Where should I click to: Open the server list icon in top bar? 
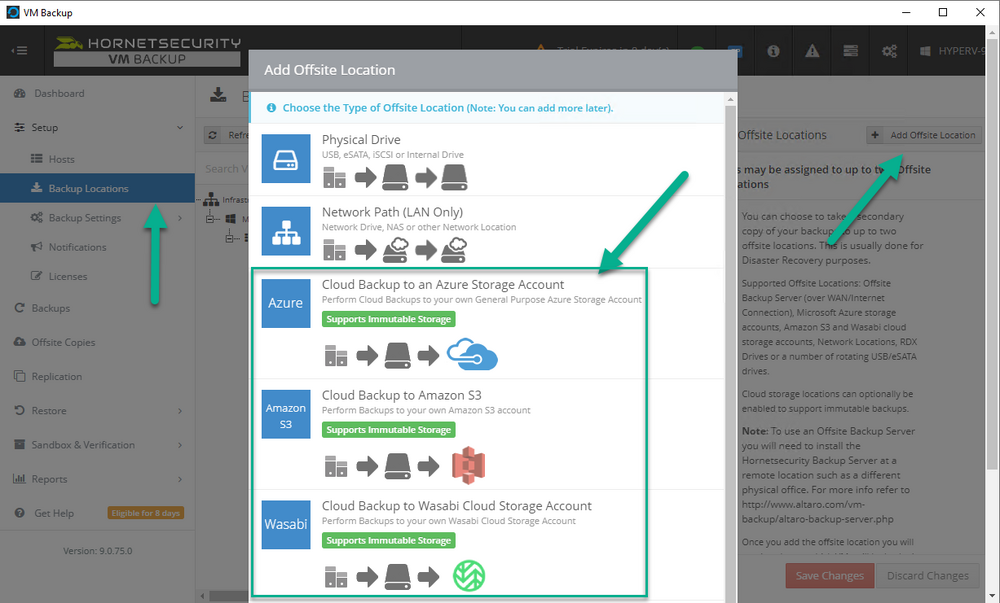[850, 51]
